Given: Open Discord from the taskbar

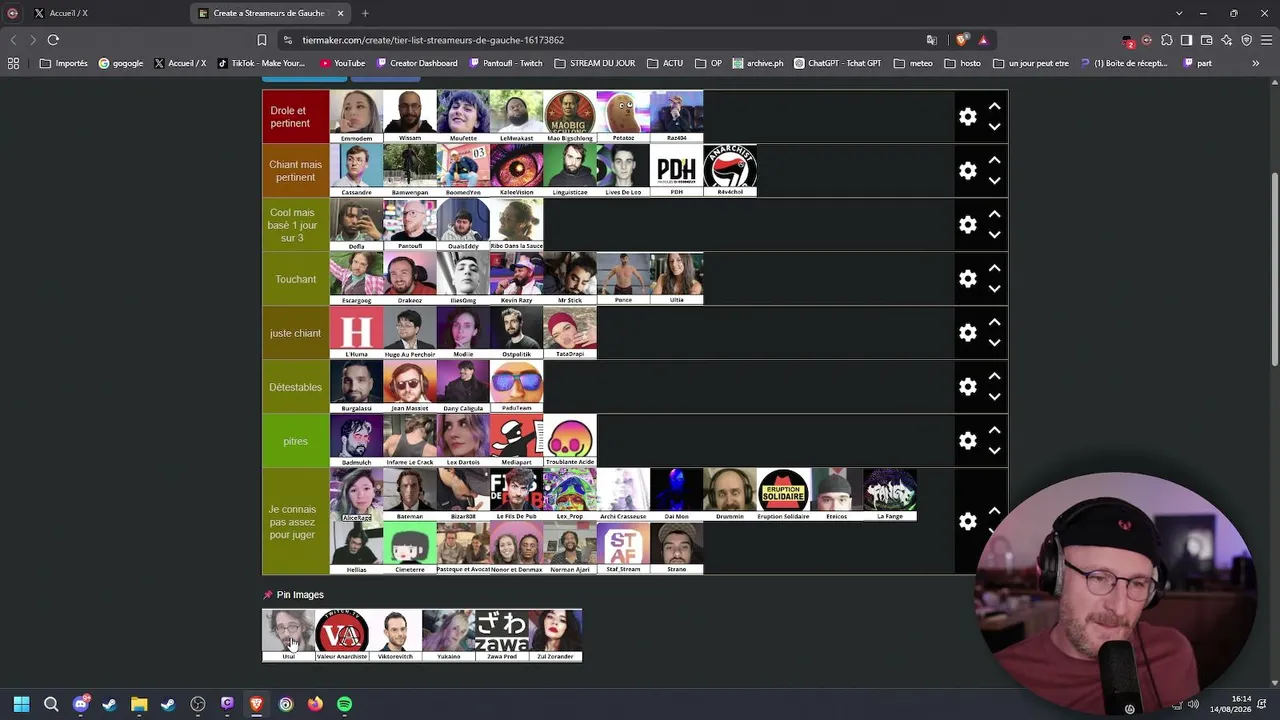Looking at the screenshot, I should coord(81,704).
